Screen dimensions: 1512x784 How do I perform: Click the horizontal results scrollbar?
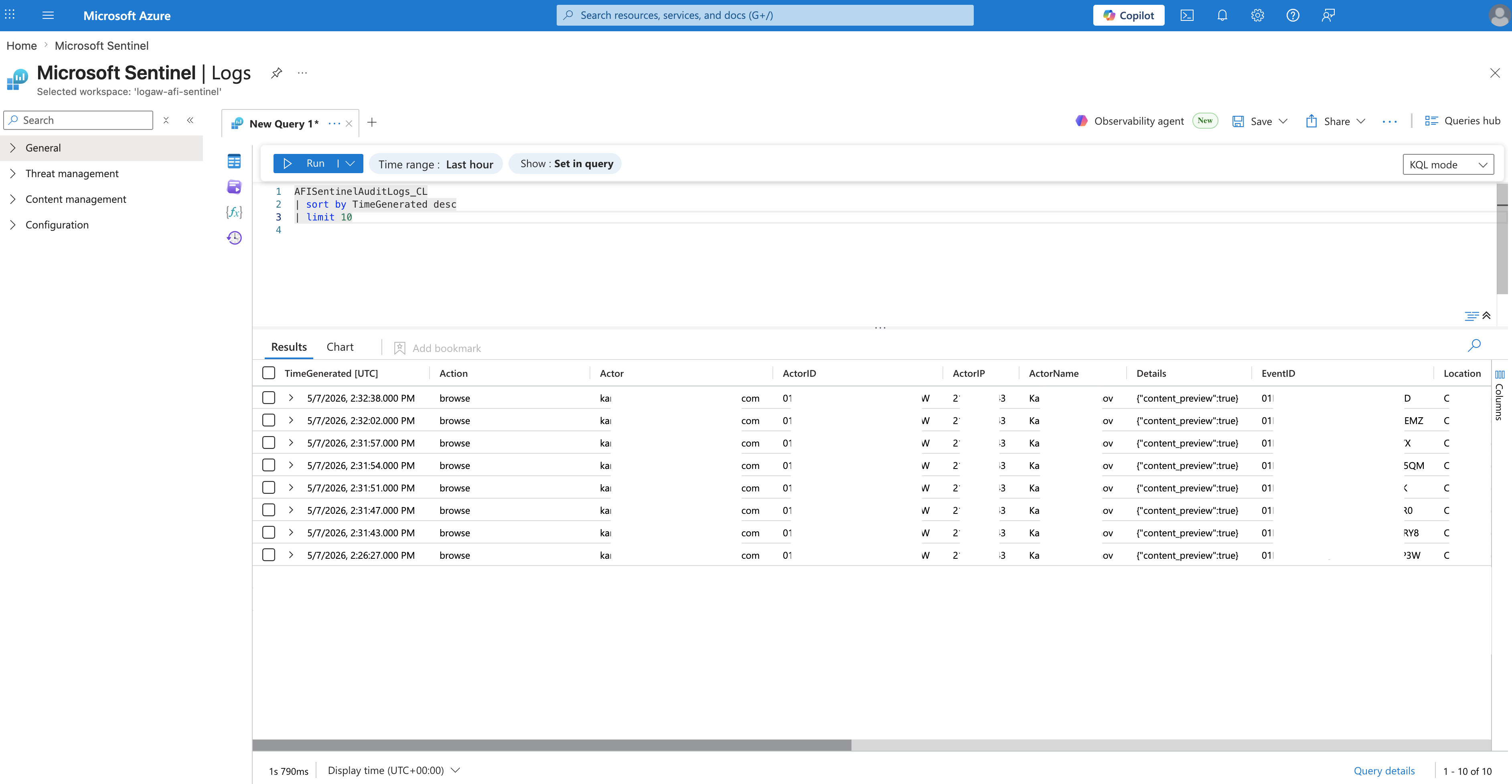tap(552, 745)
